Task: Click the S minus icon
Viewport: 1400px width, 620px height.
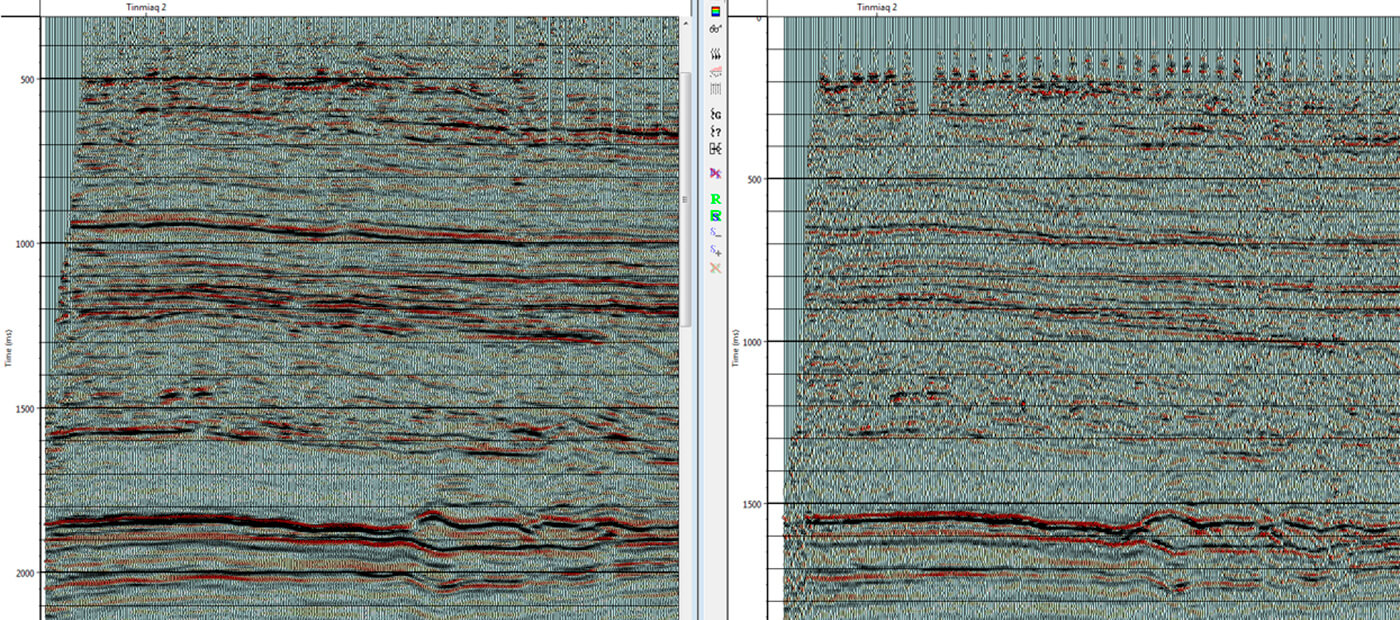Action: coord(716,233)
